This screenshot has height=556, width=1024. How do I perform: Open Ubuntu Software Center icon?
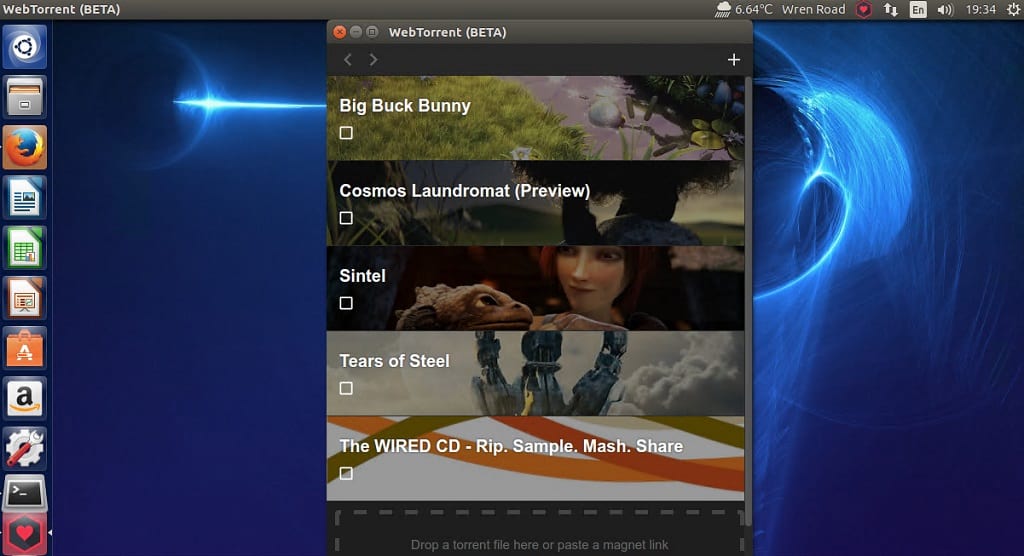24,348
